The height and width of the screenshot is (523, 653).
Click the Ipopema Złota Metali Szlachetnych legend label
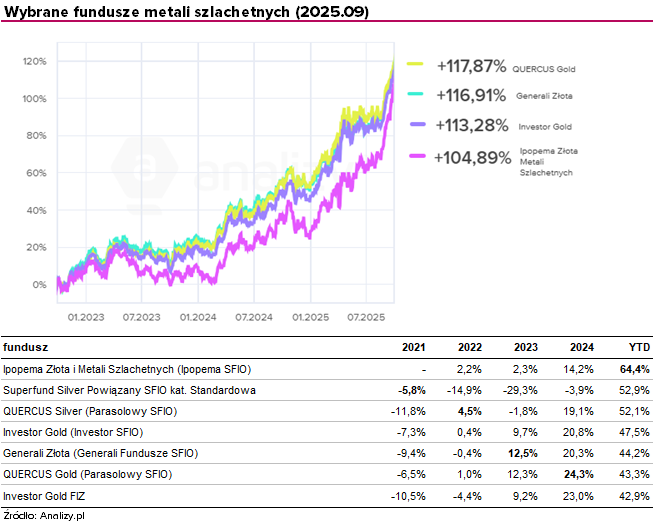[x=546, y=160]
